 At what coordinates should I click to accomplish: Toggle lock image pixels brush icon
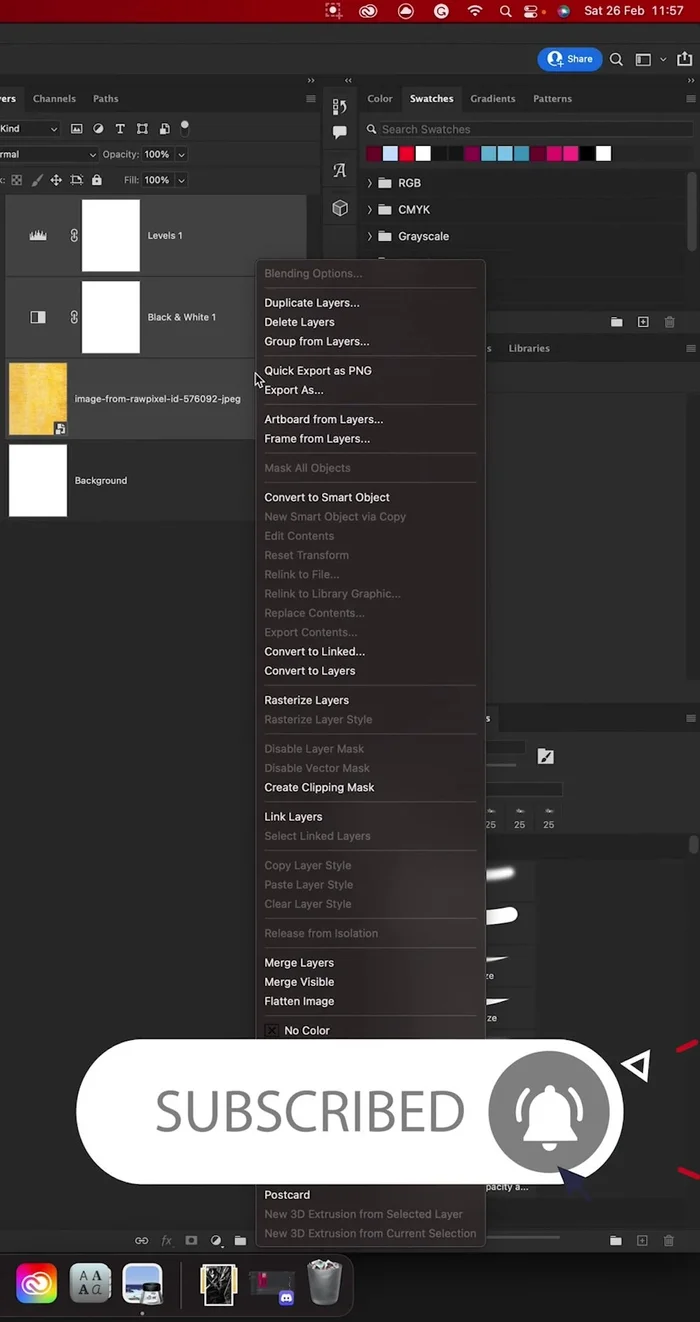[37, 180]
